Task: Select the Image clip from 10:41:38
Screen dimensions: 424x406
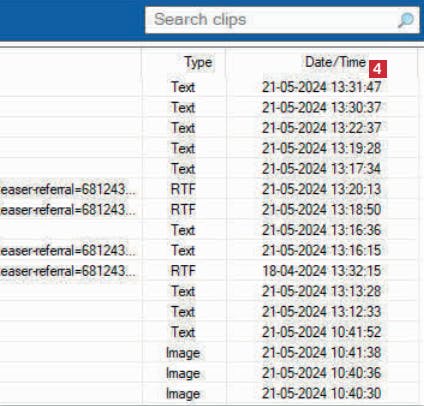Action: [209, 352]
